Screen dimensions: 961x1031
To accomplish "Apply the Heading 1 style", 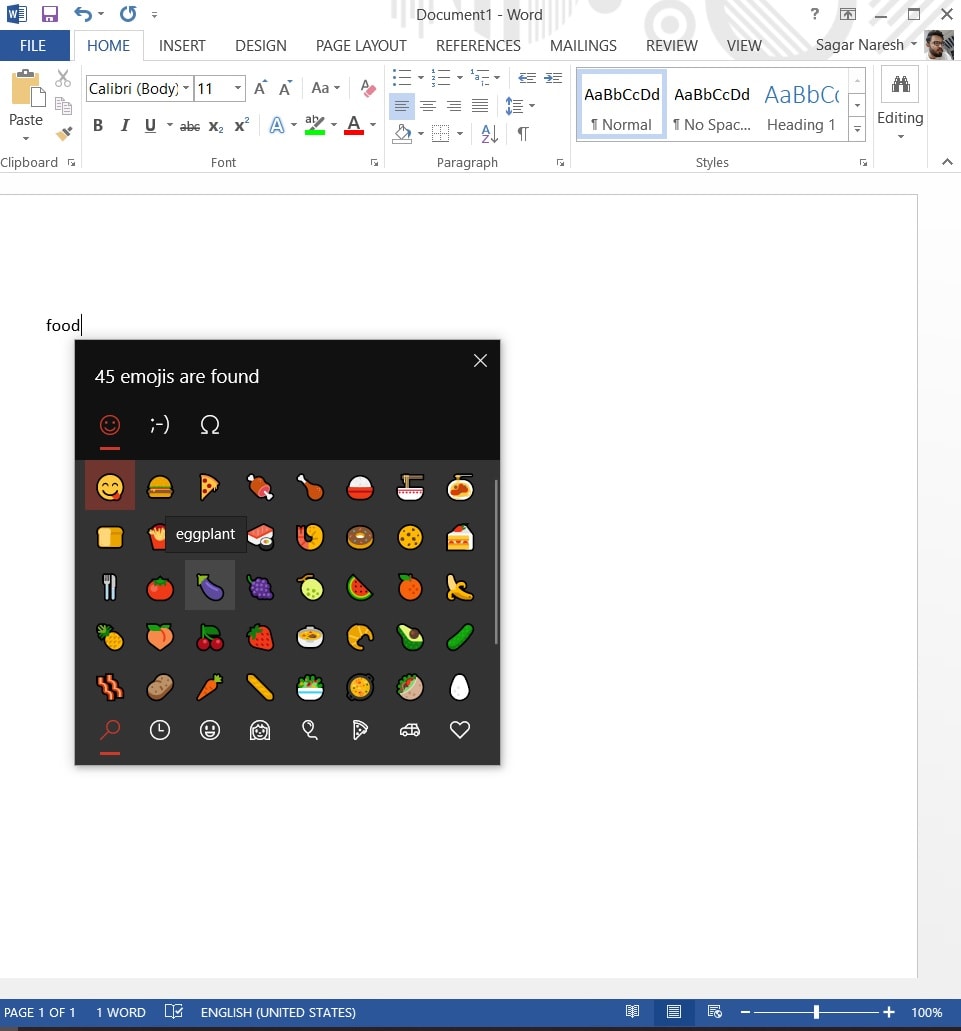I will point(801,105).
